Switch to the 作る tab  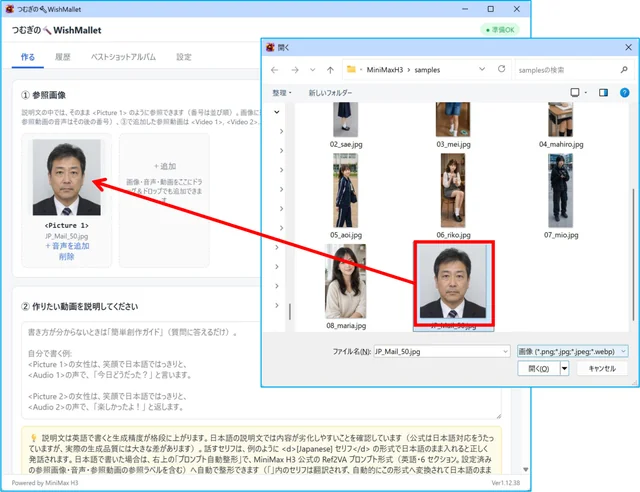(28, 57)
